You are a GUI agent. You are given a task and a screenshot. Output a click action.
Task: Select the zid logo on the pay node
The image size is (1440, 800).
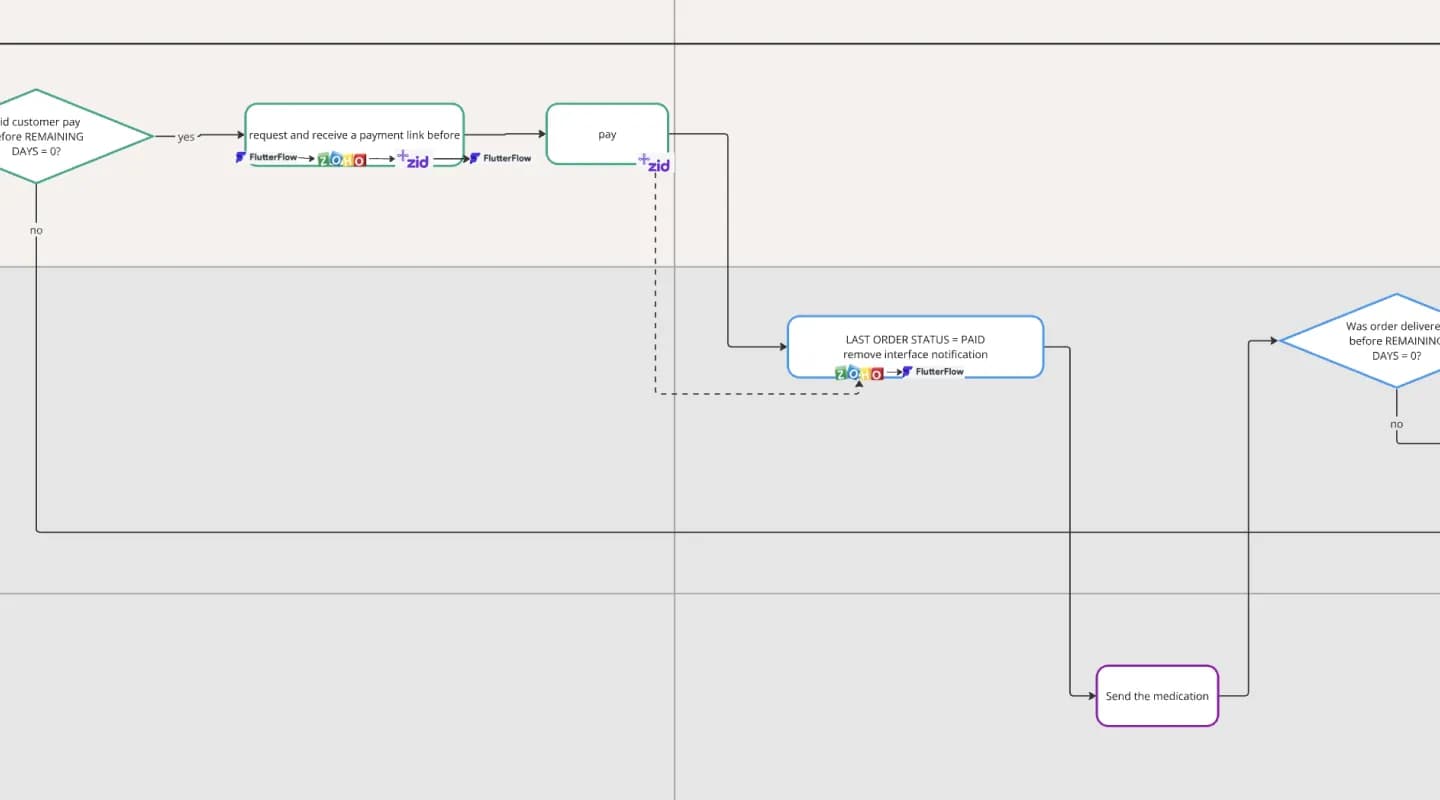[x=654, y=163]
